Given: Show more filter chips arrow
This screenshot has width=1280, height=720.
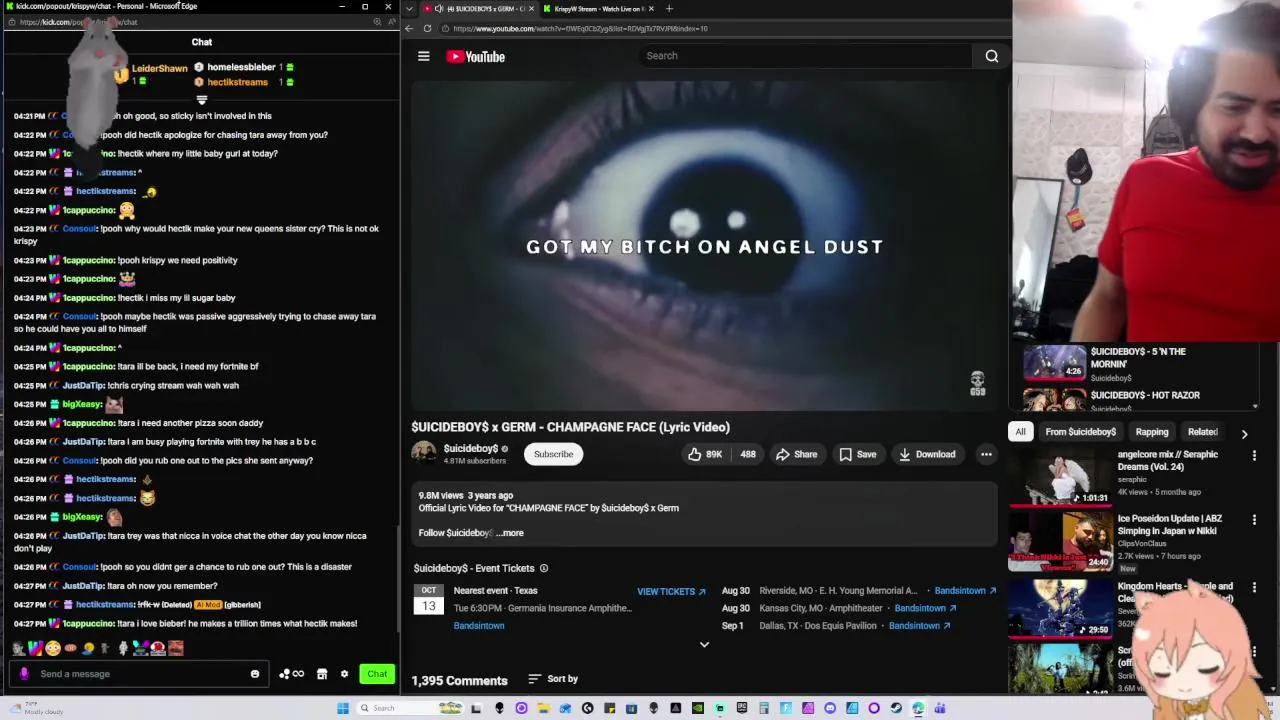Looking at the screenshot, I should 1244,434.
